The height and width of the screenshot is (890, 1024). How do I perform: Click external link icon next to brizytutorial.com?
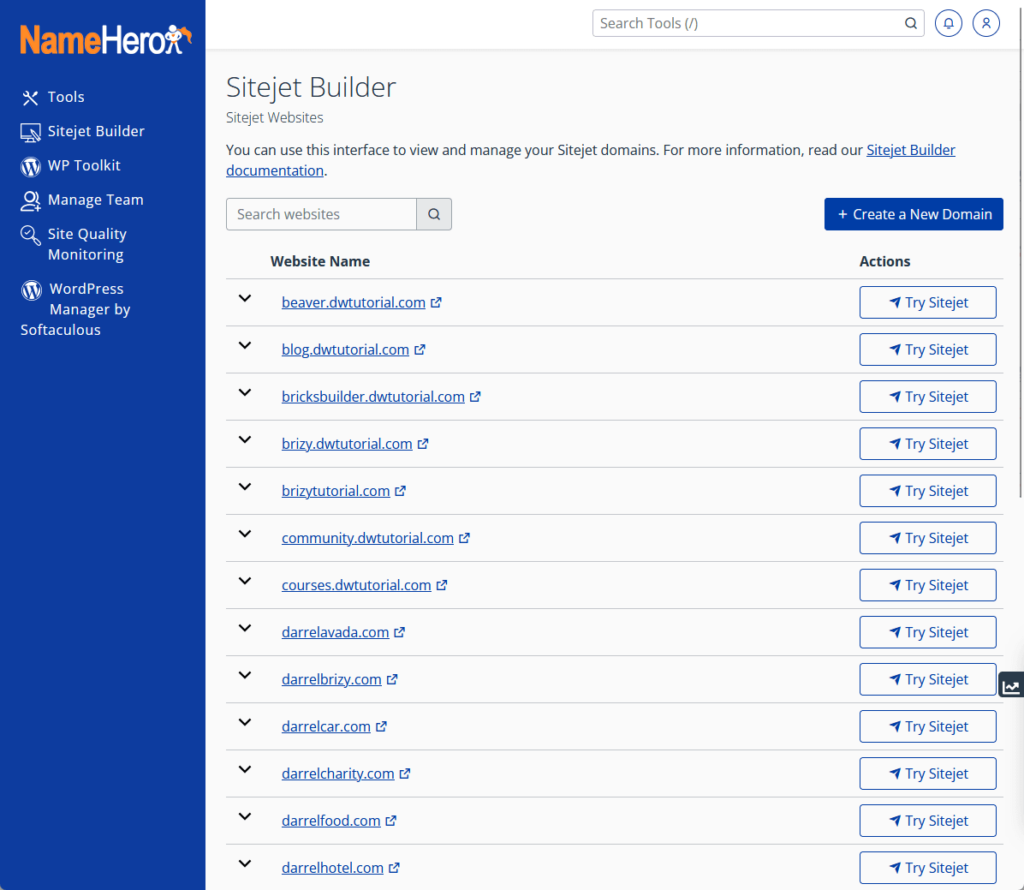click(400, 490)
